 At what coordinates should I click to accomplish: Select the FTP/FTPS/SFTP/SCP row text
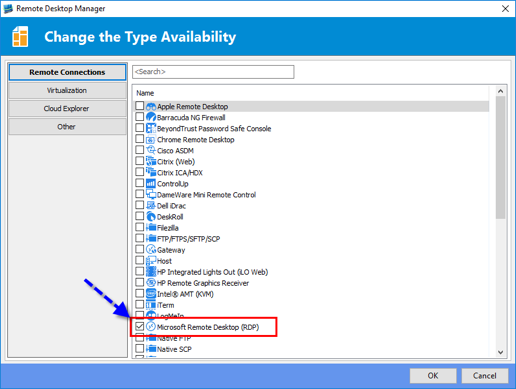189,239
